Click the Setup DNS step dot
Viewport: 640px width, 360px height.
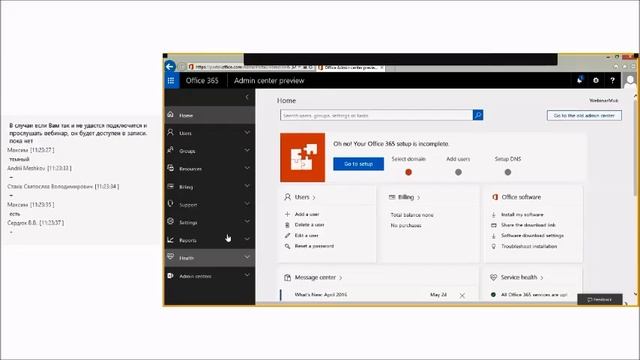[508, 172]
